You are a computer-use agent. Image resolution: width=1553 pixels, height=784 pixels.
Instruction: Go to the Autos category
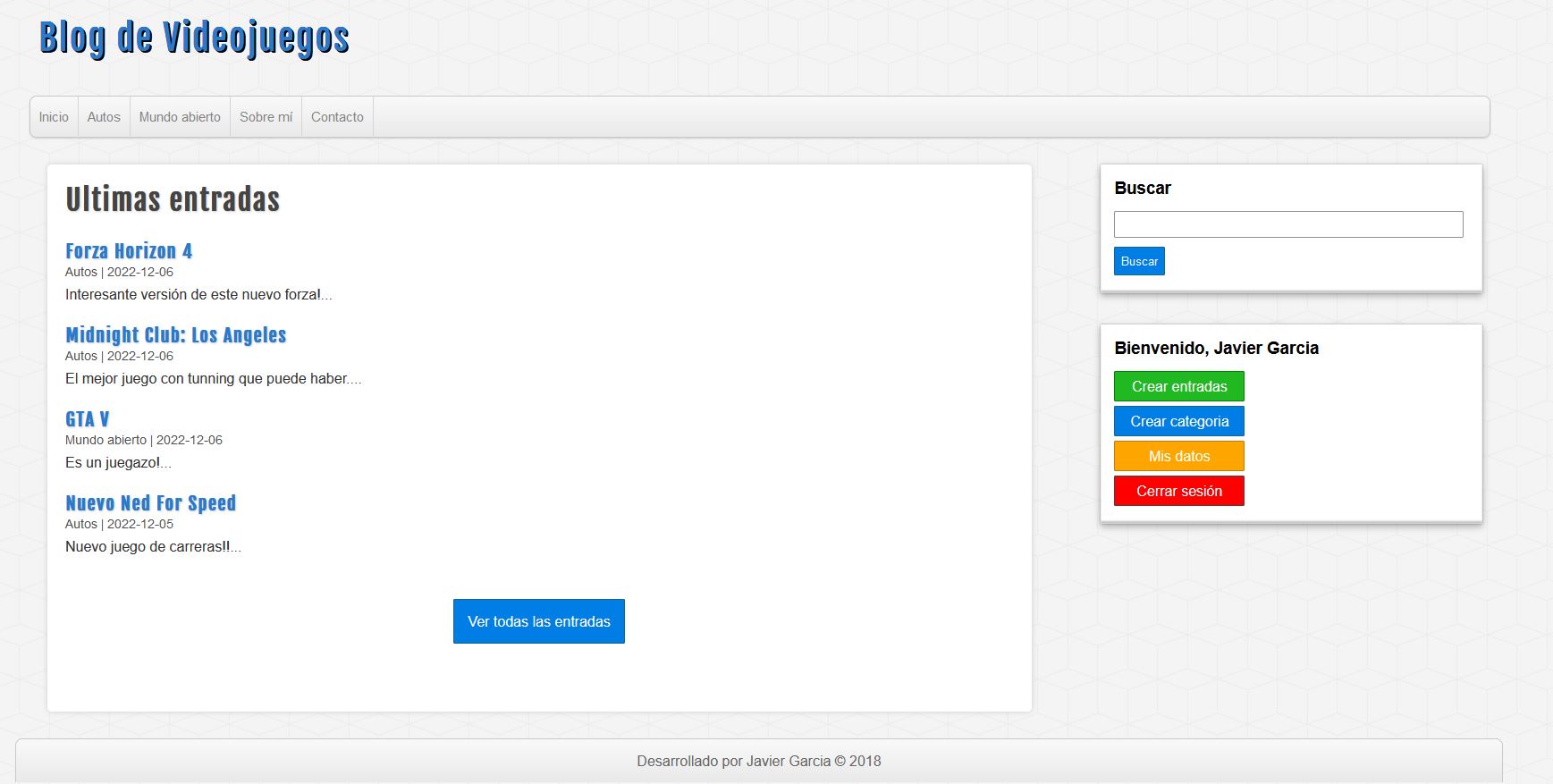(x=104, y=117)
